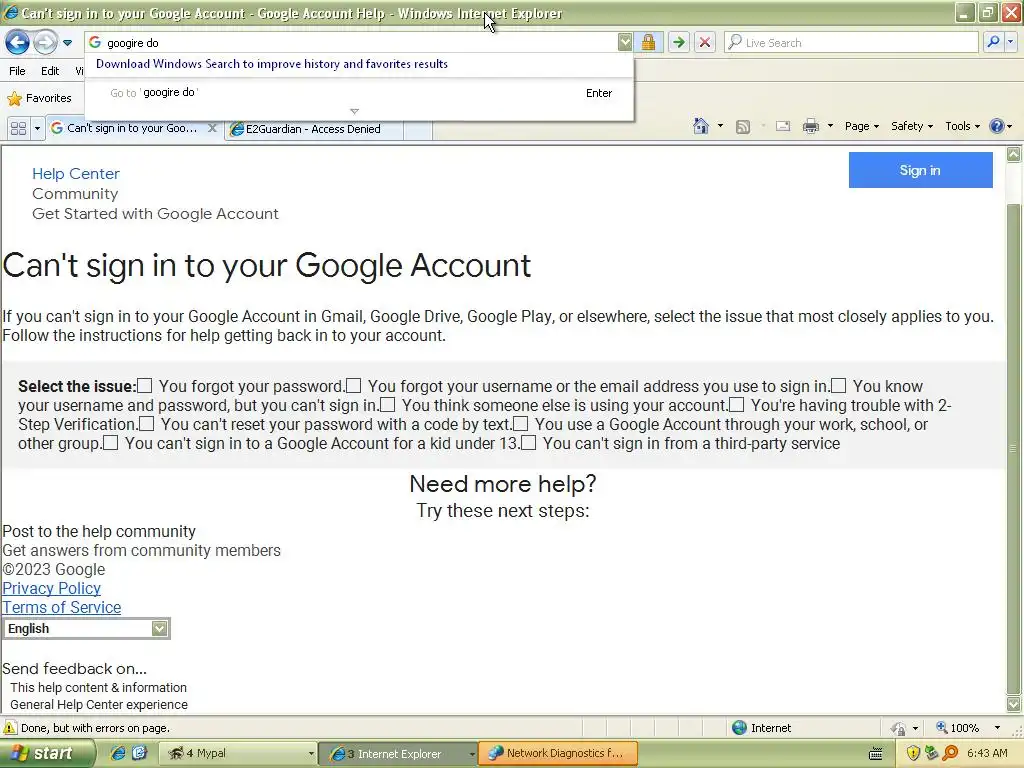Click the RSS feeds icon
The image size is (1024, 768).
click(743, 127)
